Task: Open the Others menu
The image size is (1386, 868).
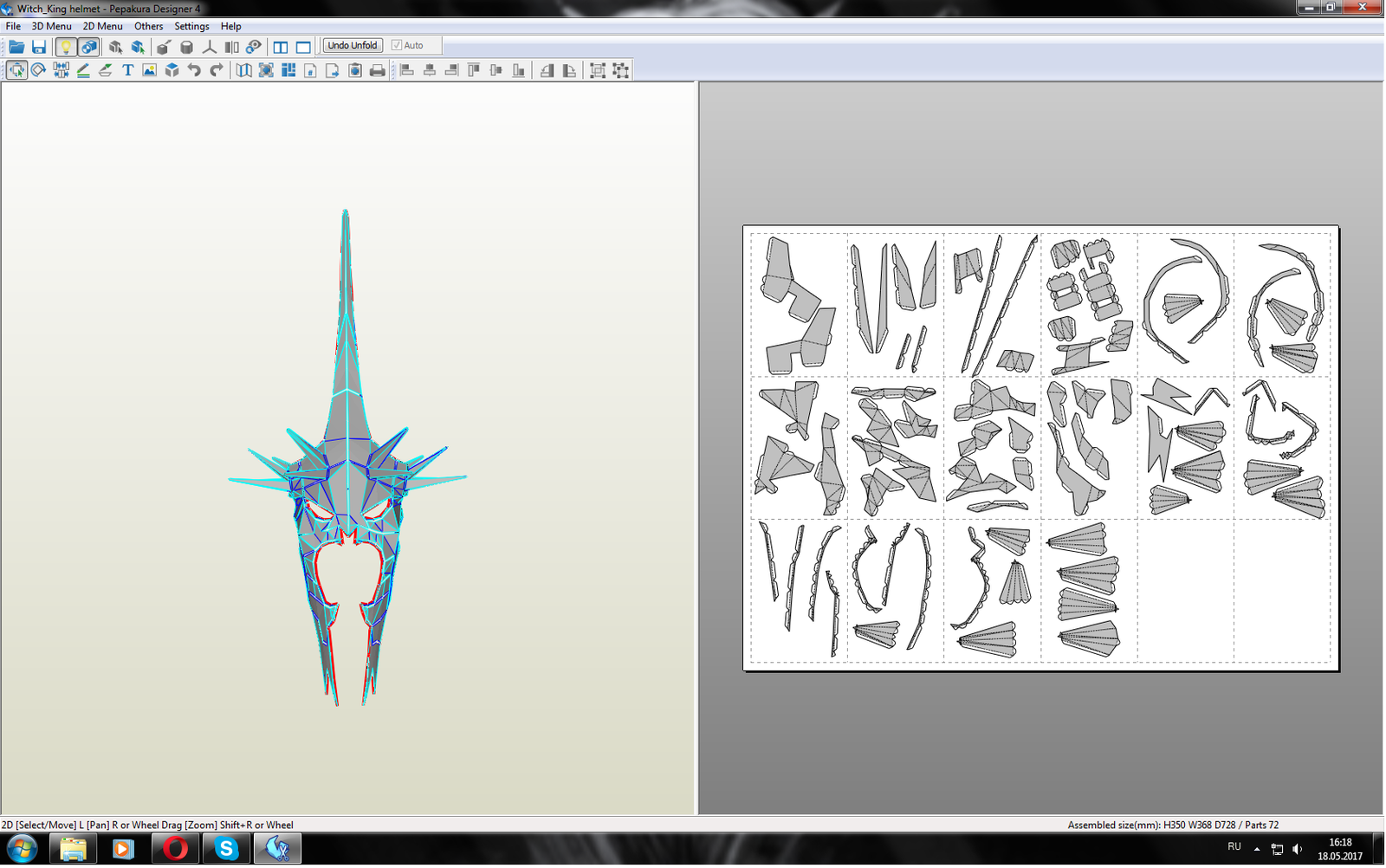Action: pos(149,26)
